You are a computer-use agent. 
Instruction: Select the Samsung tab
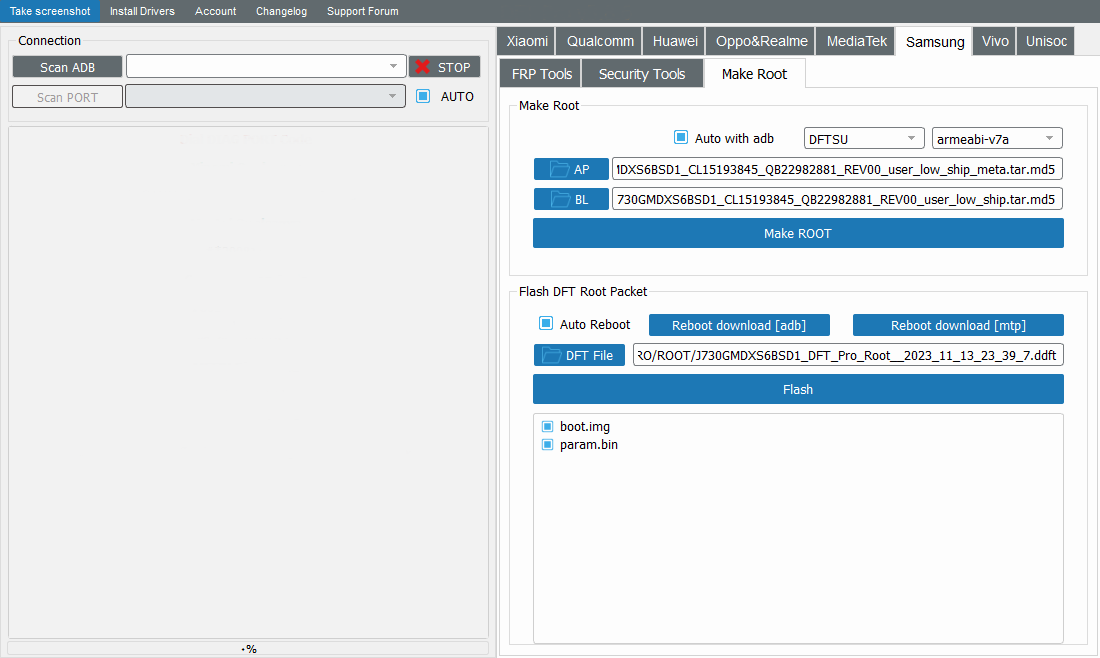[934, 41]
